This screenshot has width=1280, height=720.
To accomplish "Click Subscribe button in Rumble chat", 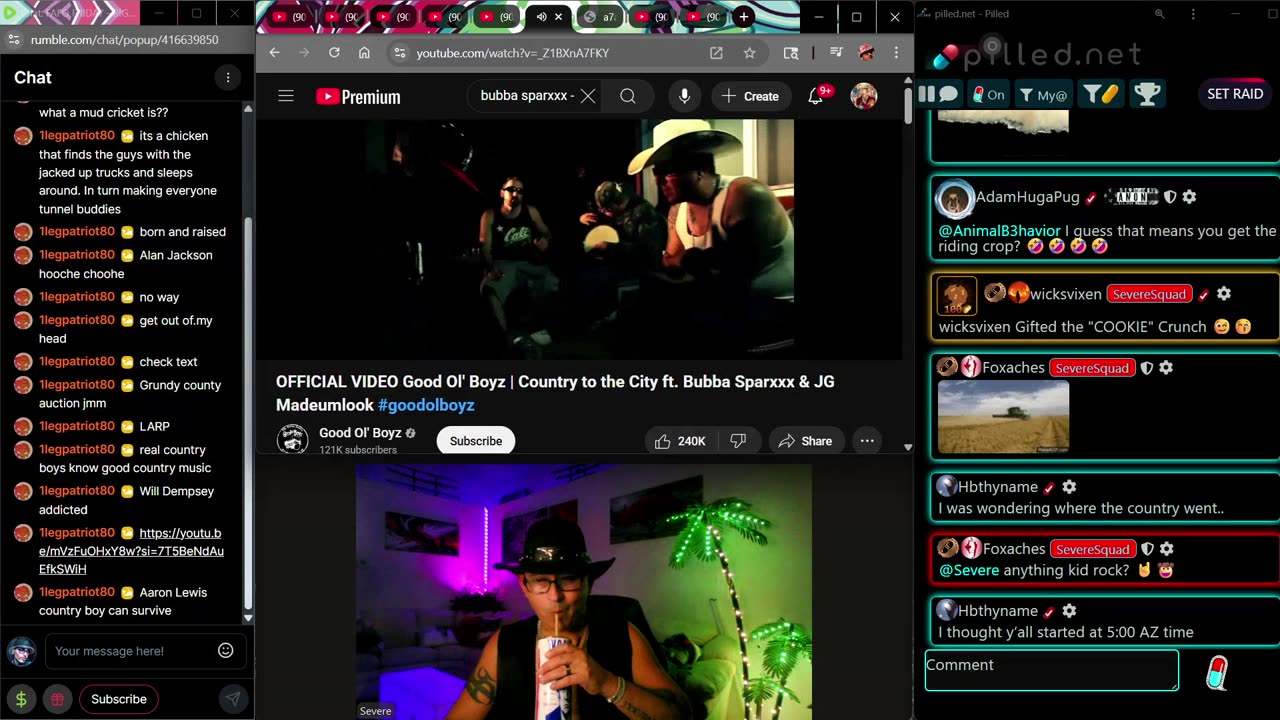I will coord(119,699).
